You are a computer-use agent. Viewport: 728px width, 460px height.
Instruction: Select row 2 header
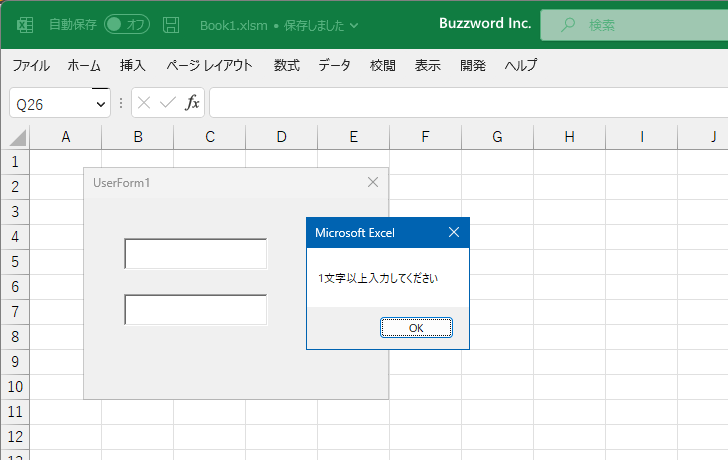point(15,187)
